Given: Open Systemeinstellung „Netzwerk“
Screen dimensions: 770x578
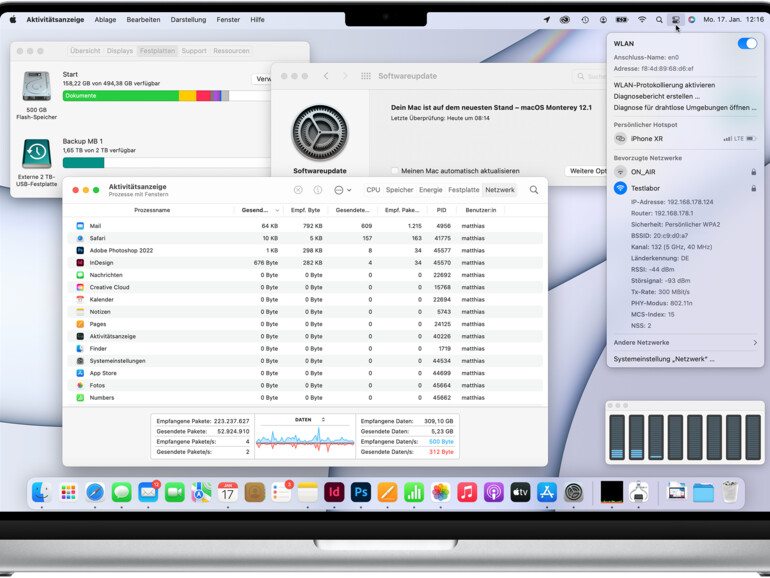Looking at the screenshot, I should (x=664, y=359).
